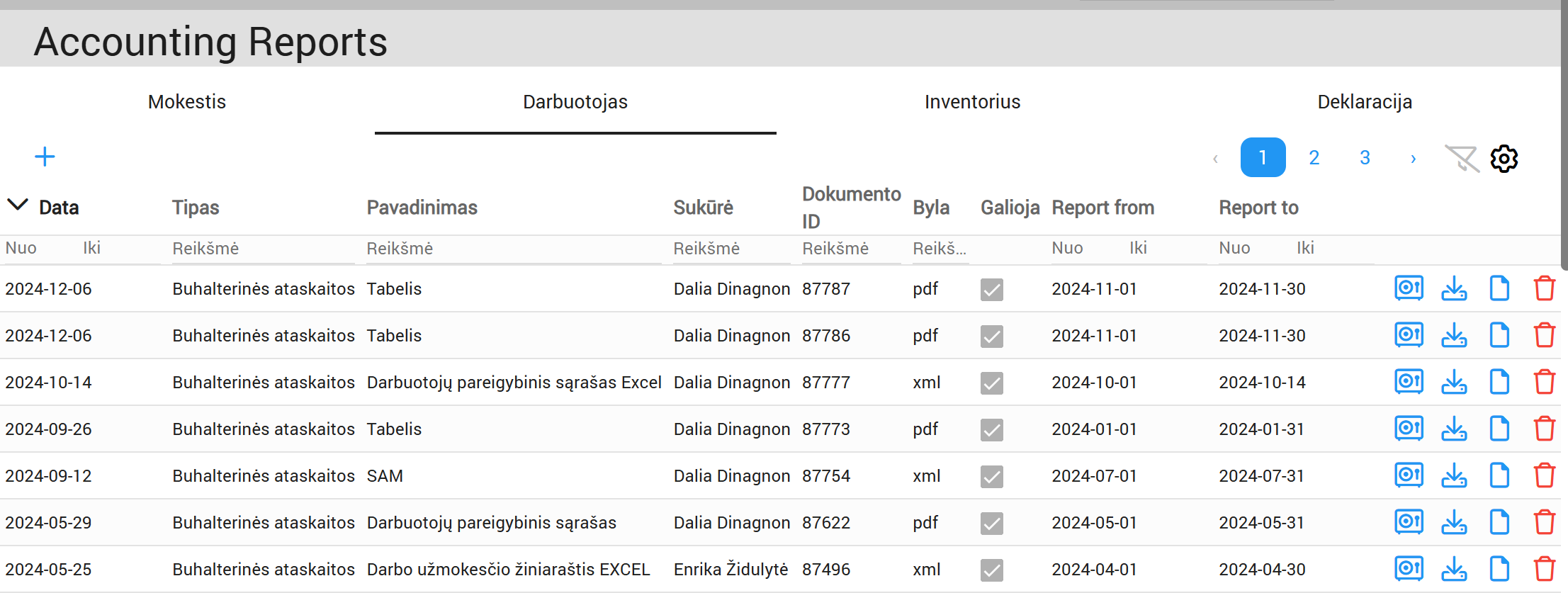Preview document 87787 with the view icon
Viewport: 1568px width, 593px height.
click(x=1409, y=288)
